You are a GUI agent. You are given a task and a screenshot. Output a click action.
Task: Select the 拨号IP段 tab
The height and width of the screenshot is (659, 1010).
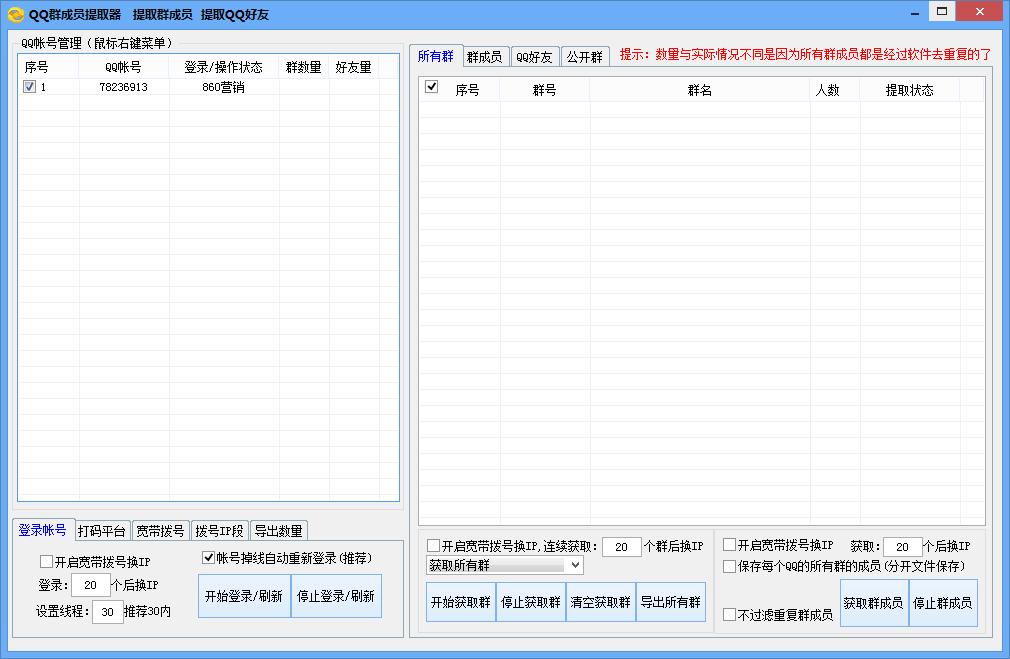pyautogui.click(x=219, y=530)
